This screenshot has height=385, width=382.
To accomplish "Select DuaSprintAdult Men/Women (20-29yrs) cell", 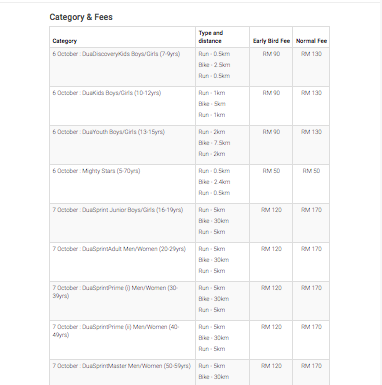I will point(122,262).
